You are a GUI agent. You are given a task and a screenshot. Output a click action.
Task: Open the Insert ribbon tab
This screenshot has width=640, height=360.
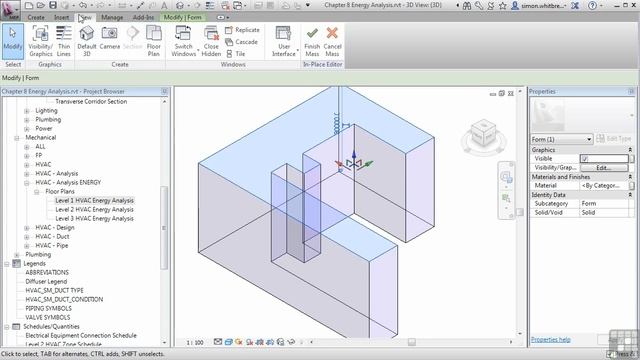pos(61,18)
